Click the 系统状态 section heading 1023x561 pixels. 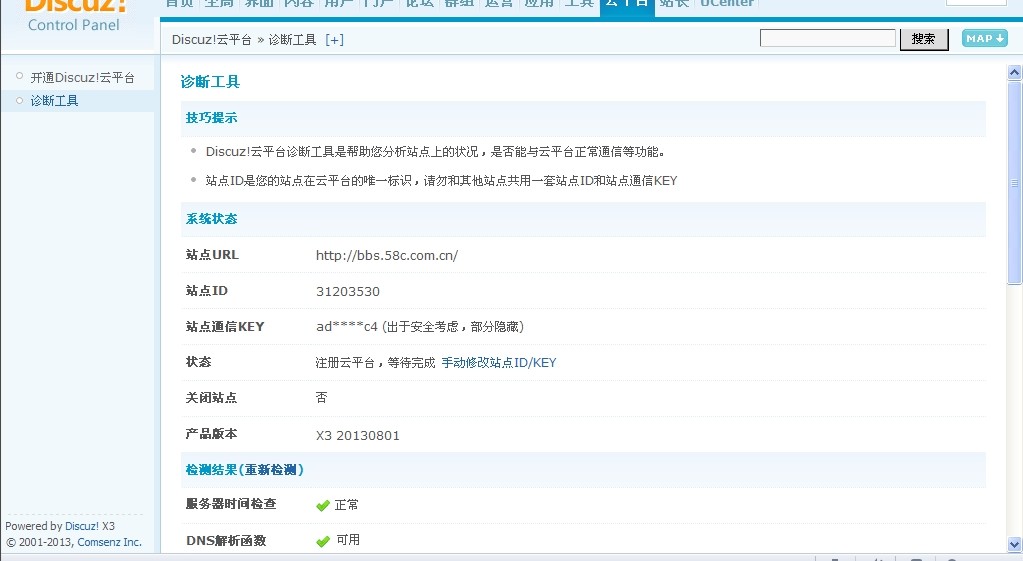[x=211, y=219]
